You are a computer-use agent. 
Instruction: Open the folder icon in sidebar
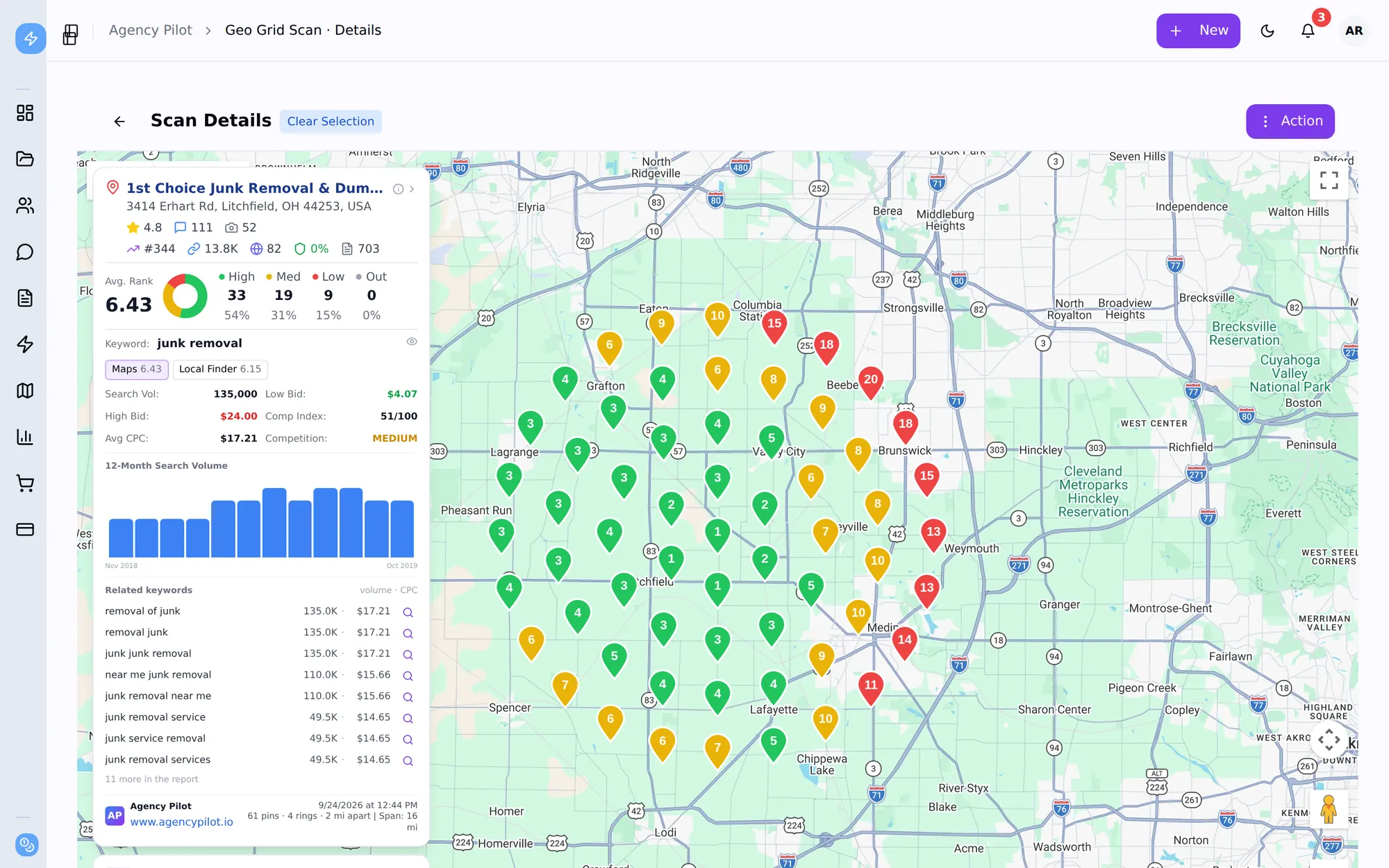click(x=25, y=159)
